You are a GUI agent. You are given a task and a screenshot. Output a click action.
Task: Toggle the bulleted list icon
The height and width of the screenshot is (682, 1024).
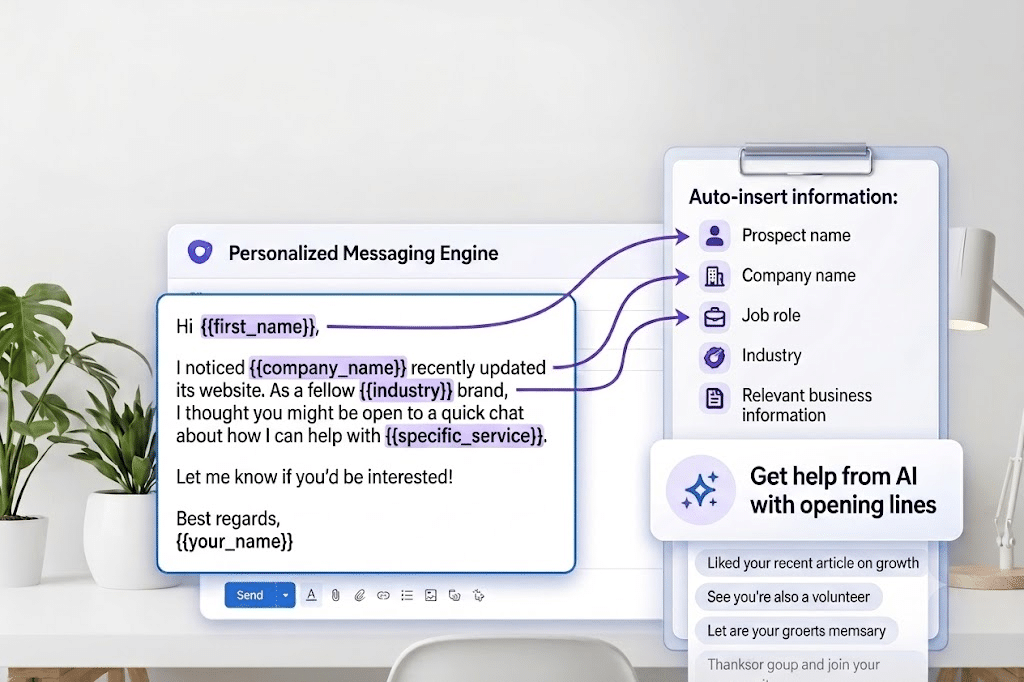pyautogui.click(x=407, y=595)
